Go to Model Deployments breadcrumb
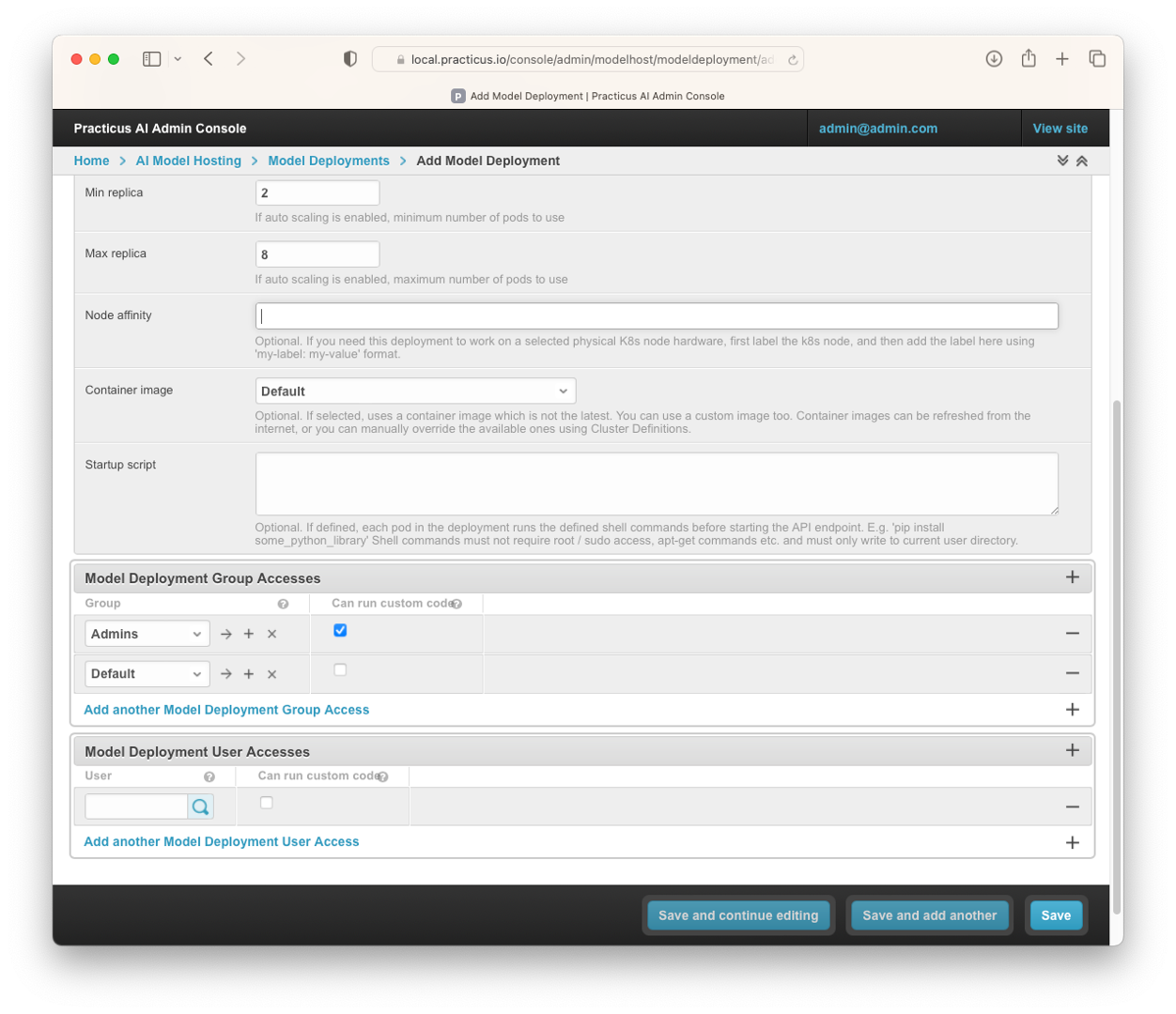 click(x=328, y=161)
